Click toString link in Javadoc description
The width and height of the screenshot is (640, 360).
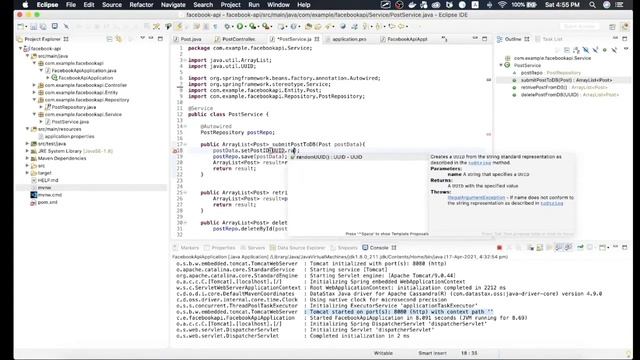tap(480, 162)
